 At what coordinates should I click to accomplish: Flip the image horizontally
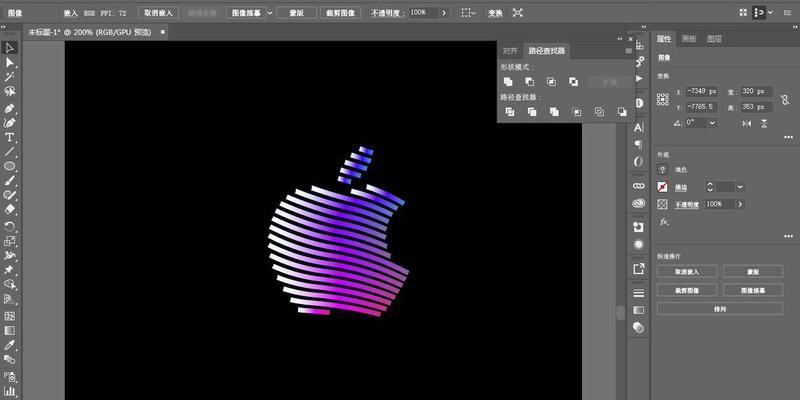tap(746, 123)
